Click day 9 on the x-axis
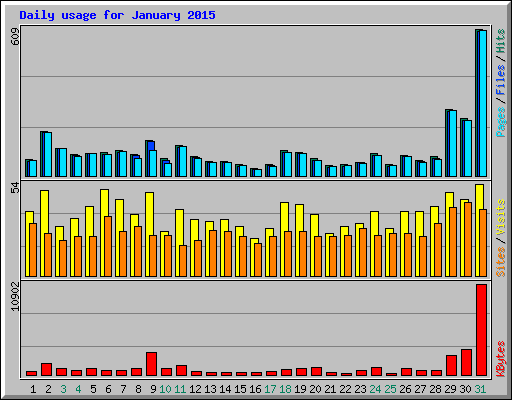The height and width of the screenshot is (400, 512). 153,389
